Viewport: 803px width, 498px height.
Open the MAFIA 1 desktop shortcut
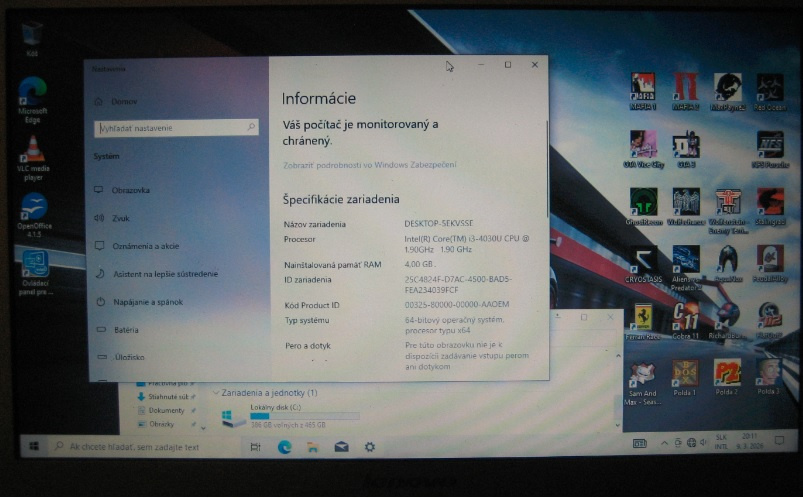[x=643, y=91]
